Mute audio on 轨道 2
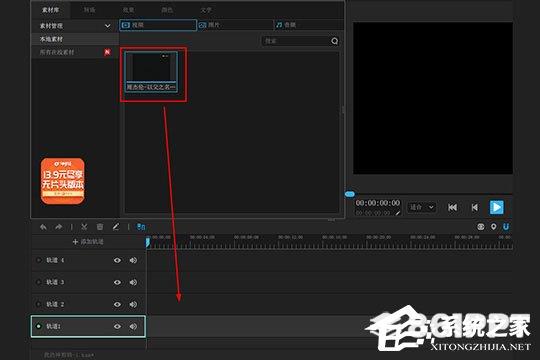Screen dimensions: 540x360 point(133,304)
